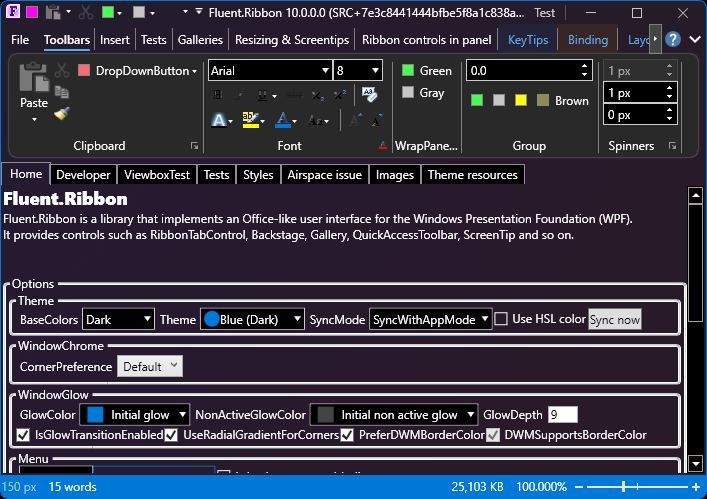Open the Clipboard group dialog launcher
Screen dimensions: 707x499
pos(194,146)
